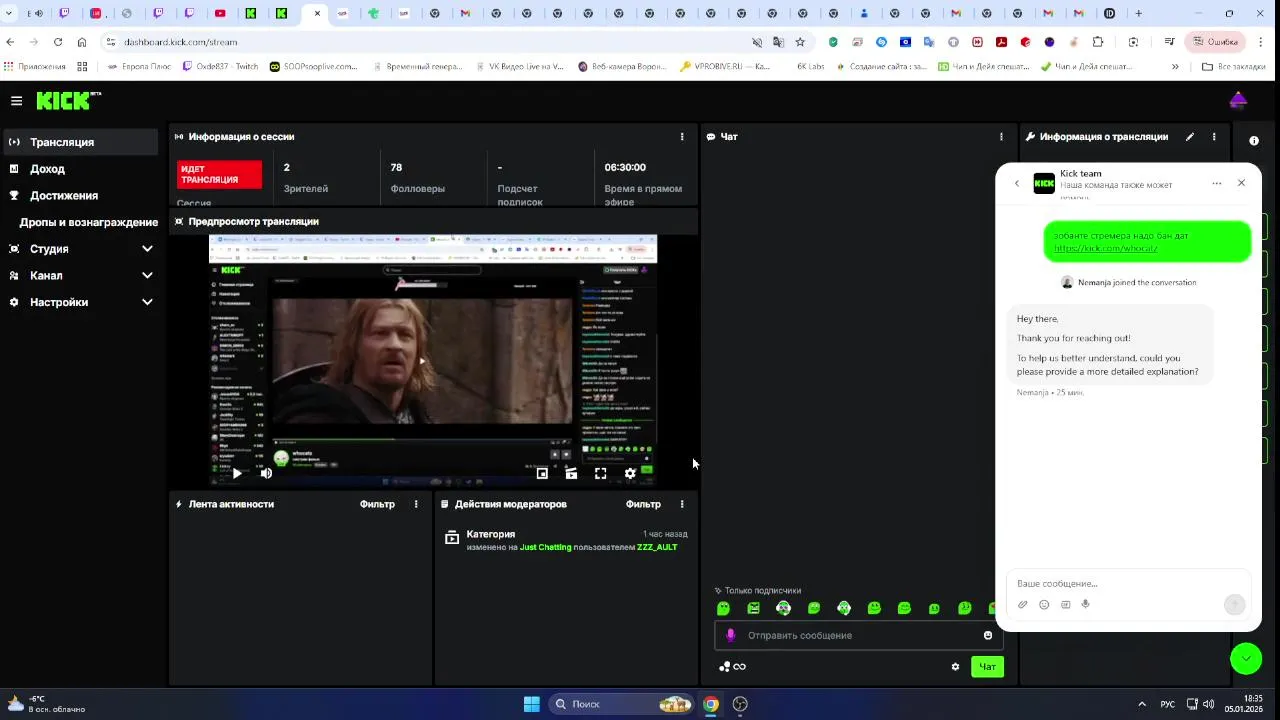Image resolution: width=1280 pixels, height=720 pixels.
Task: Open the hamburger menu next to Kick logo
Action: [16, 101]
